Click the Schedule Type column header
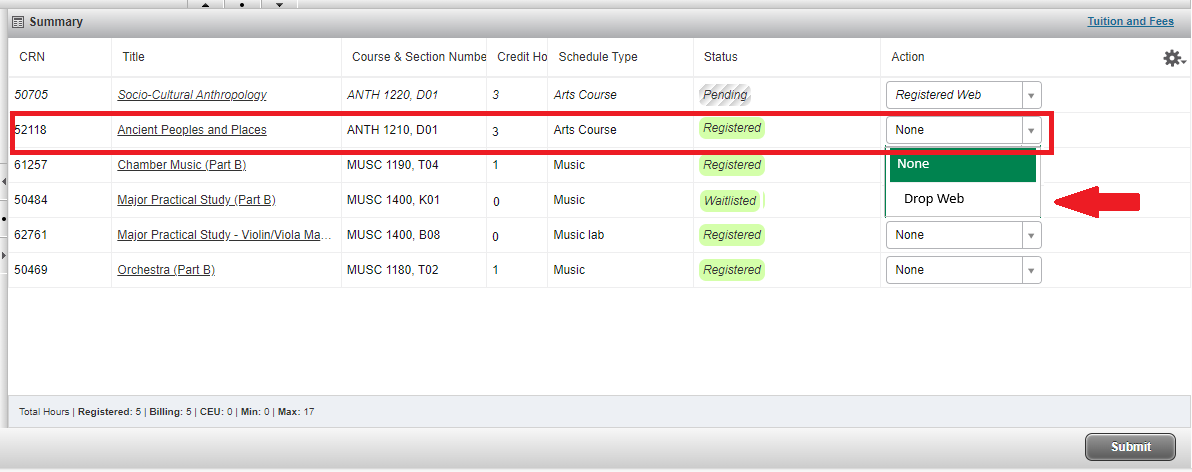 coord(597,57)
